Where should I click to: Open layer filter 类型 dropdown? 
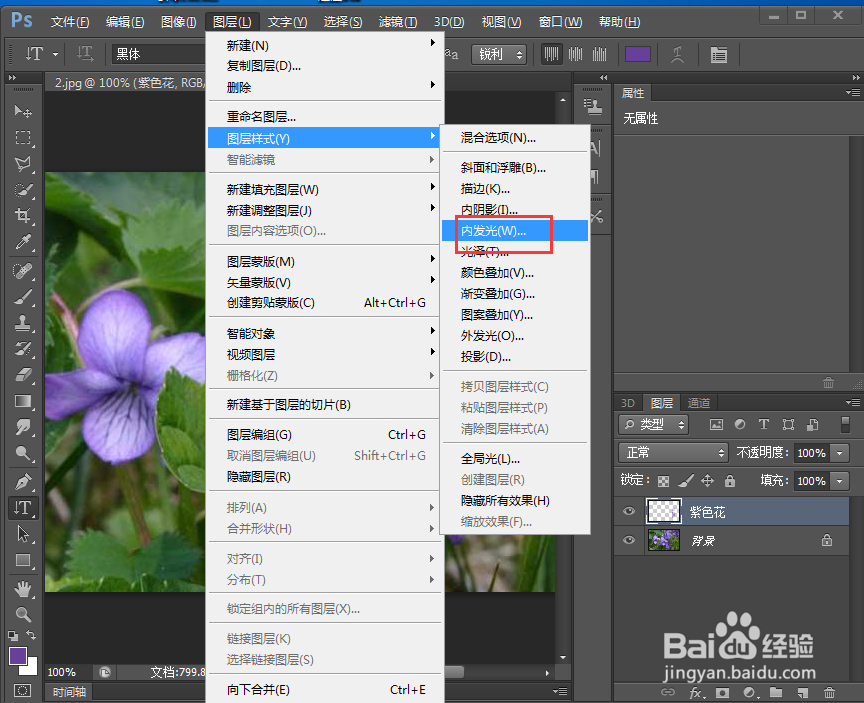654,424
